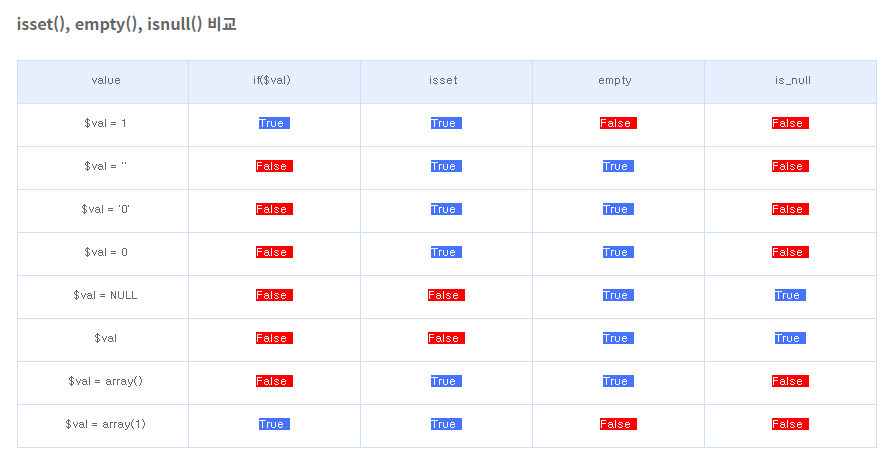This screenshot has width=892, height=457.
Task: Click False under if($val) for $val = 0
Action: click(x=274, y=252)
